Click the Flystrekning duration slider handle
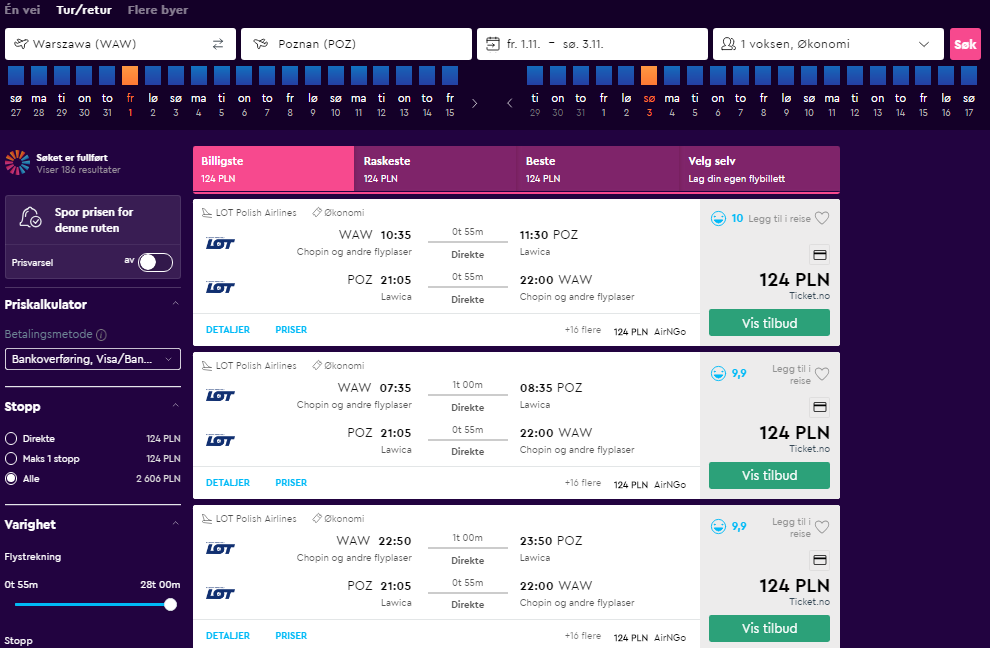The width and height of the screenshot is (990, 648). click(170, 604)
